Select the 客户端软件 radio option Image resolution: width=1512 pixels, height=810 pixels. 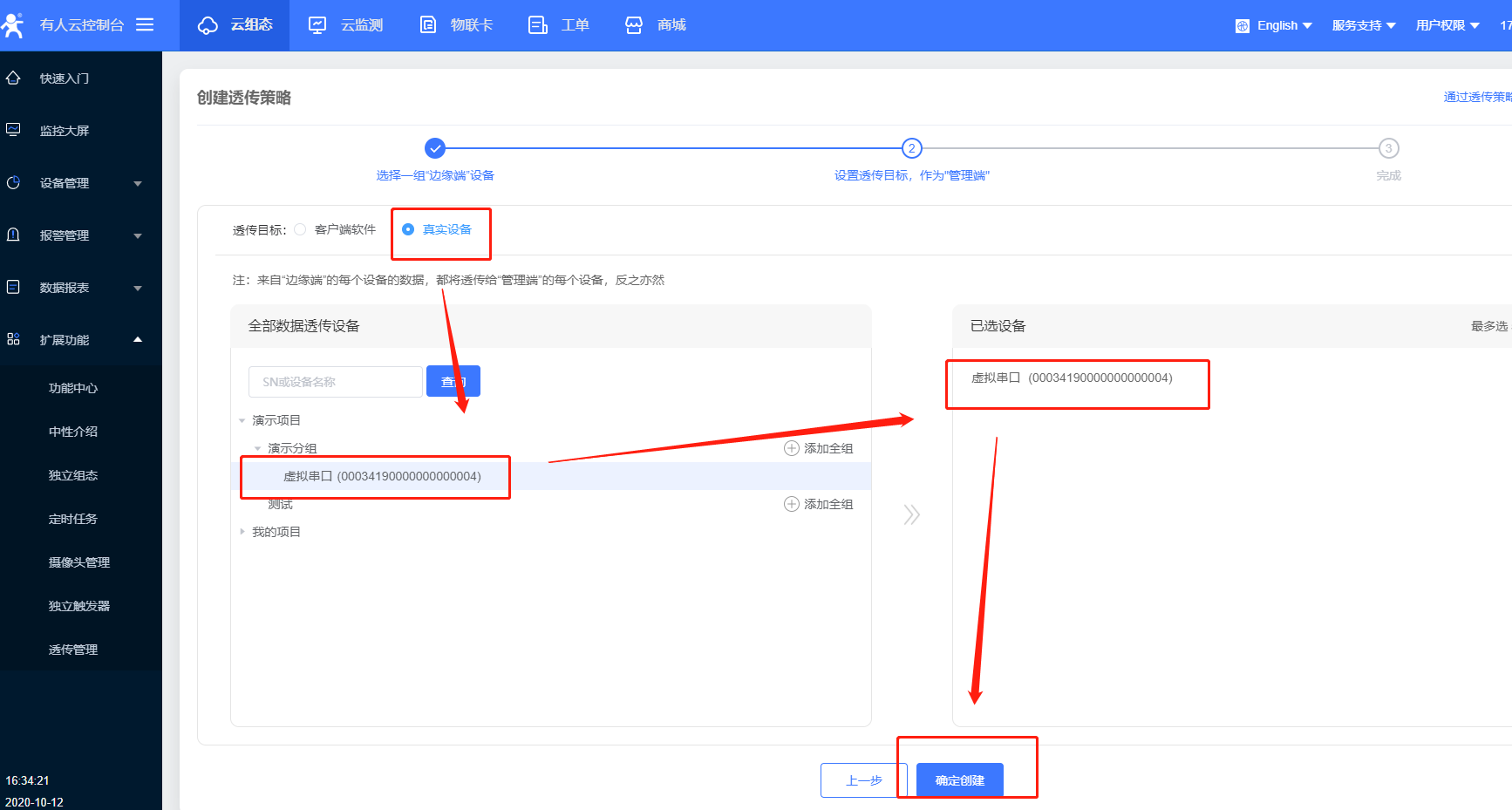point(300,229)
